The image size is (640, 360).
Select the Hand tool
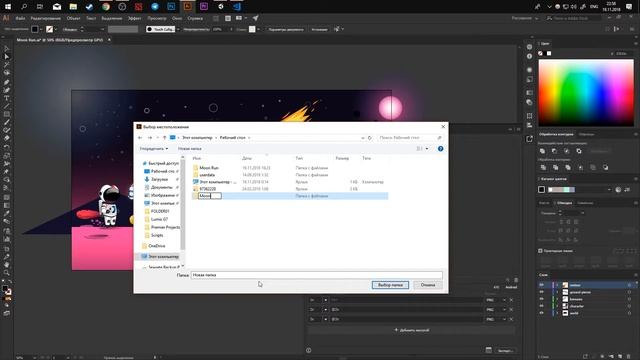tap(7, 265)
